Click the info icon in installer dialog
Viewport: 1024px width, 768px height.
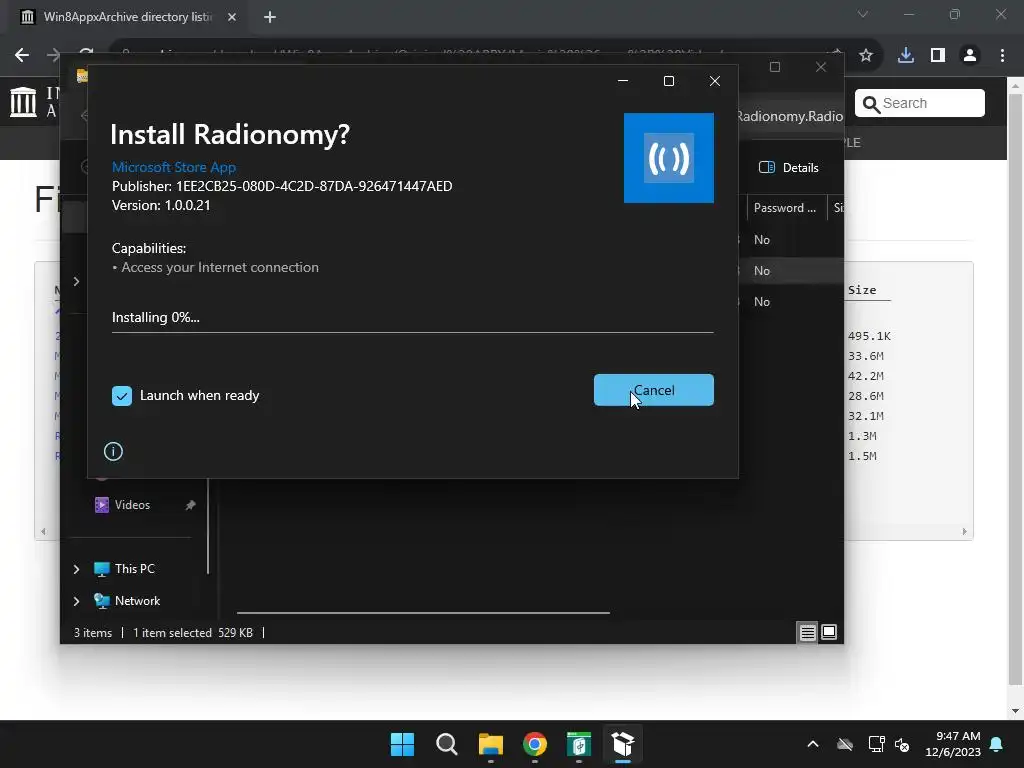(x=113, y=451)
